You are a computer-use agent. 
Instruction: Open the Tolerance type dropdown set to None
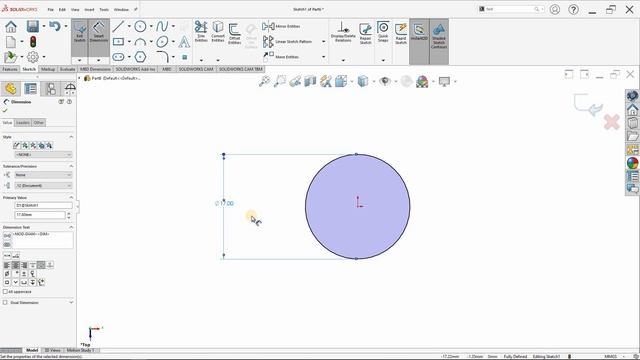[x=43, y=175]
